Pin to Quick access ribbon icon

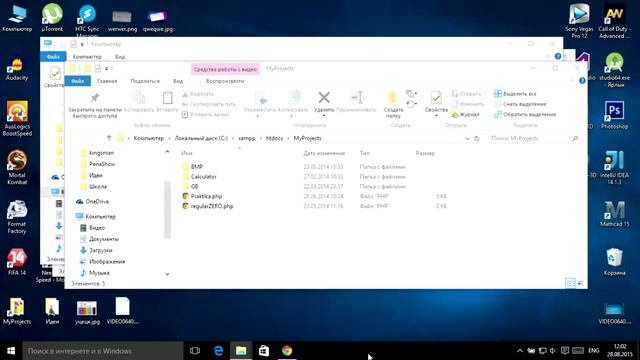(95, 104)
